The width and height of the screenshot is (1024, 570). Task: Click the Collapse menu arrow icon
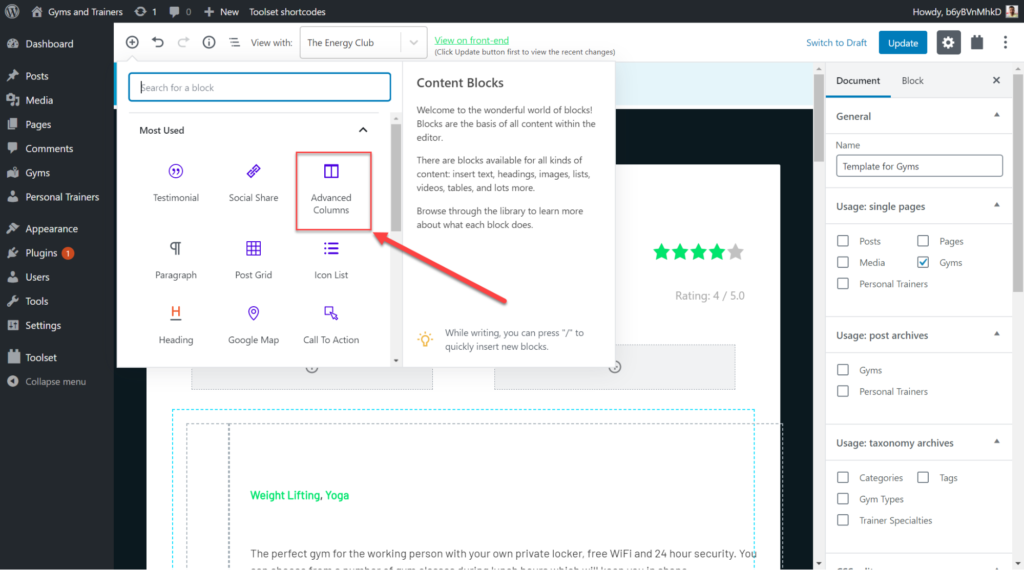coord(12,381)
